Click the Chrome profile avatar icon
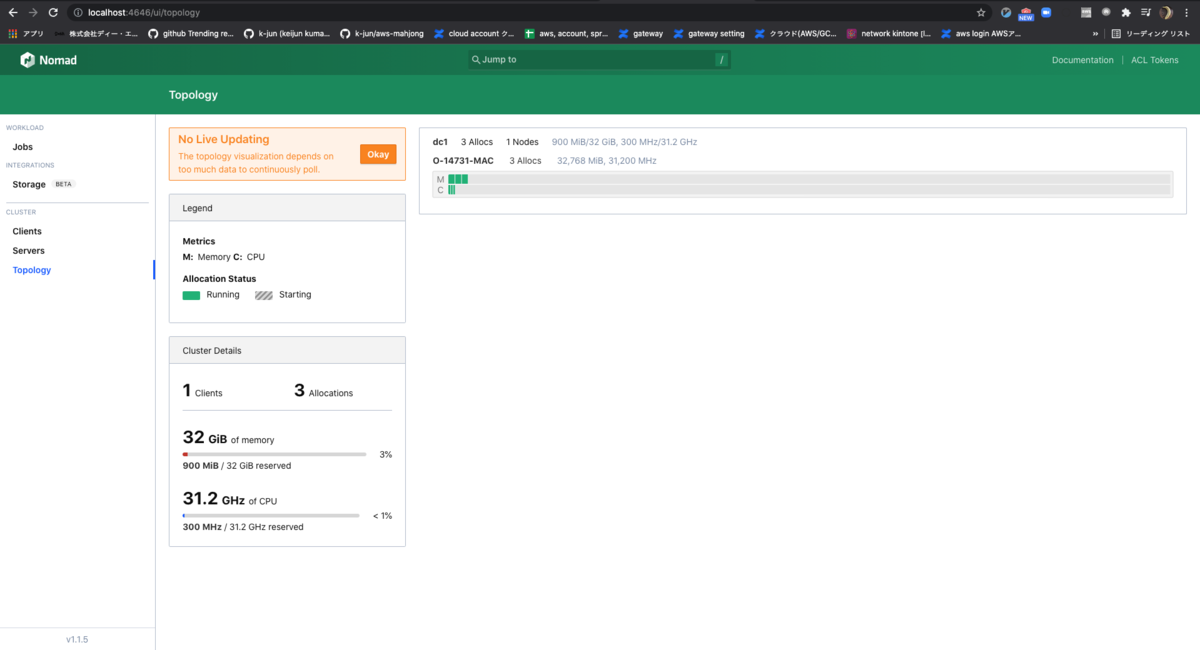This screenshot has width=1200, height=650. [x=1166, y=13]
